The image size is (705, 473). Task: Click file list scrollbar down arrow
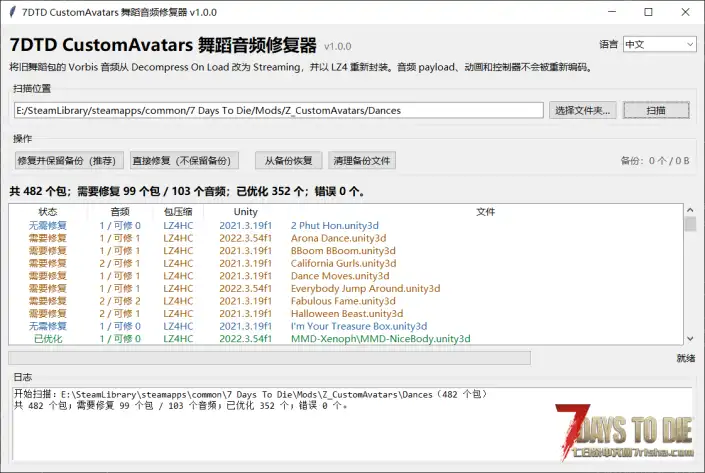click(690, 339)
